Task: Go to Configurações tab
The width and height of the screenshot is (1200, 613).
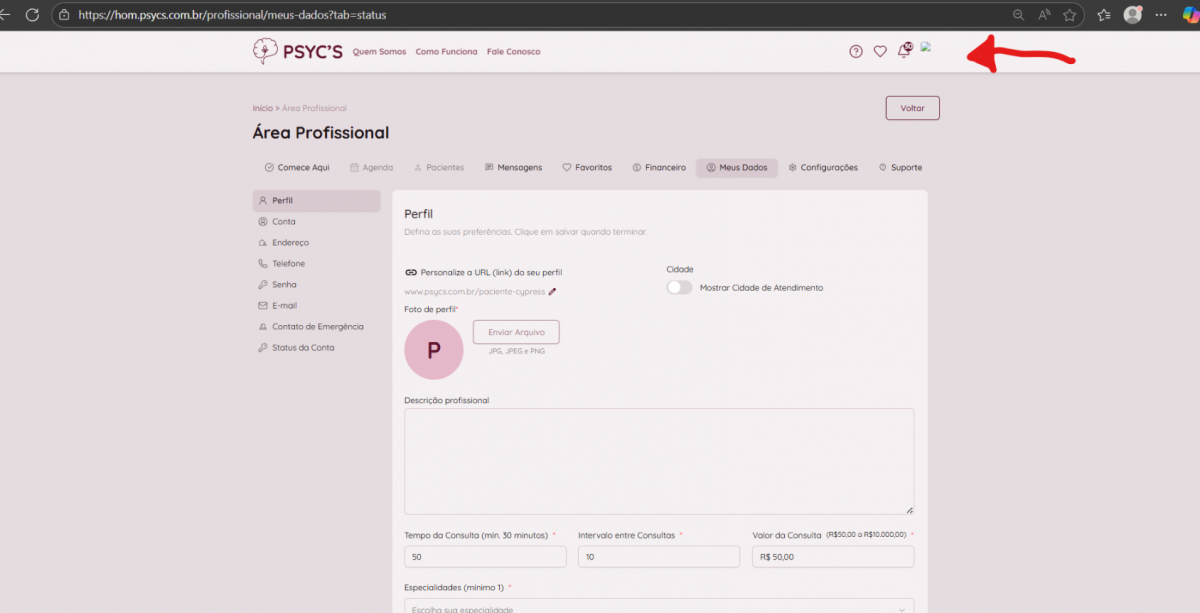Action: click(x=822, y=168)
